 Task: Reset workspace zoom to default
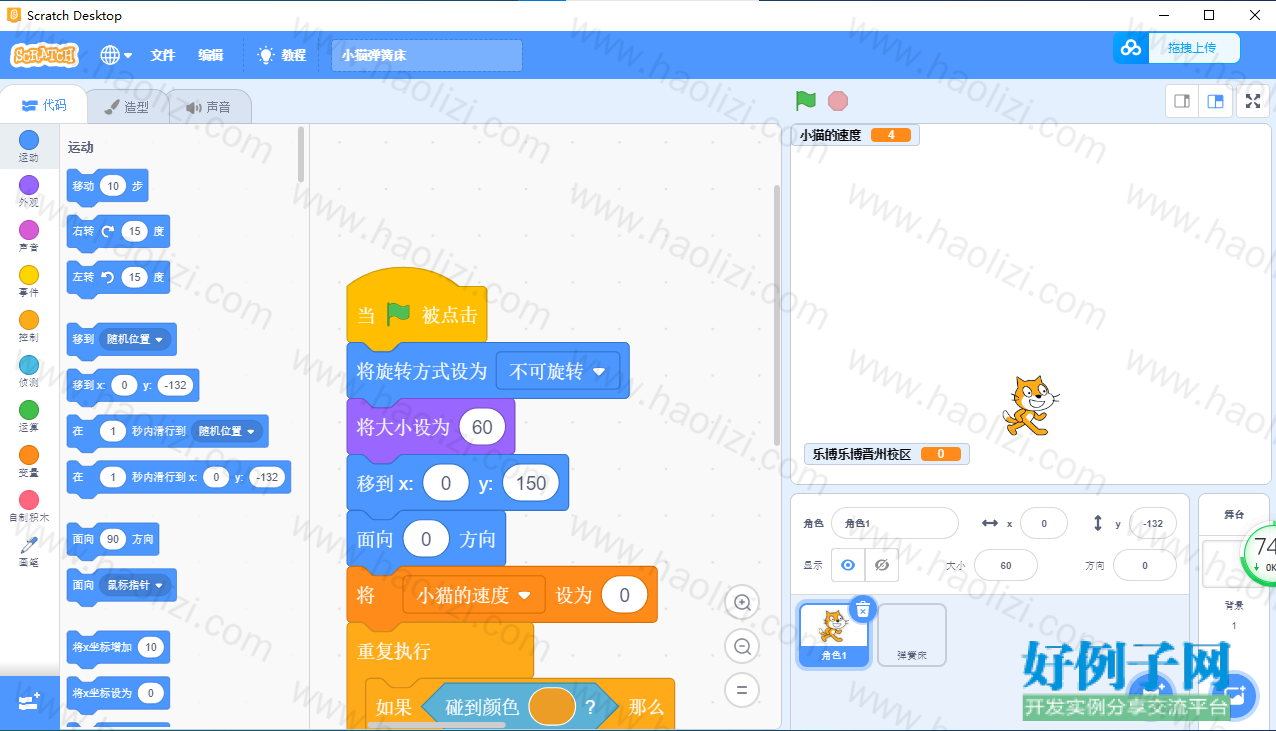click(x=742, y=690)
